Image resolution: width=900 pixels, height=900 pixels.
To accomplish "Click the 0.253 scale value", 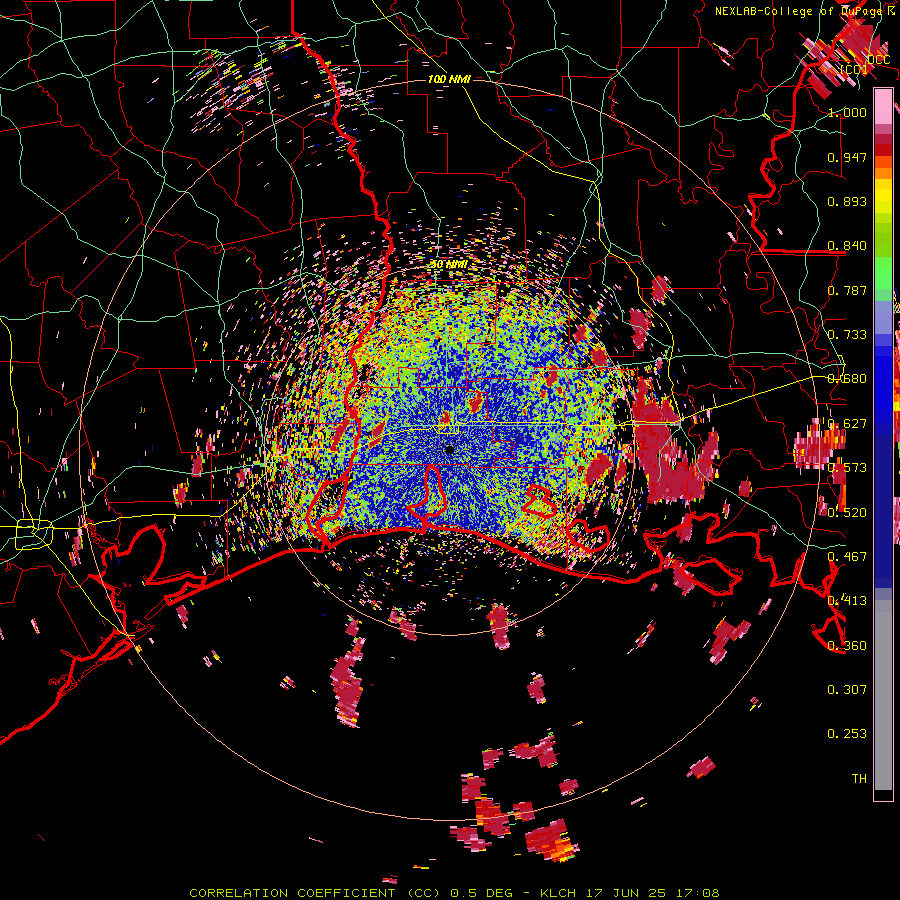I will tap(847, 734).
